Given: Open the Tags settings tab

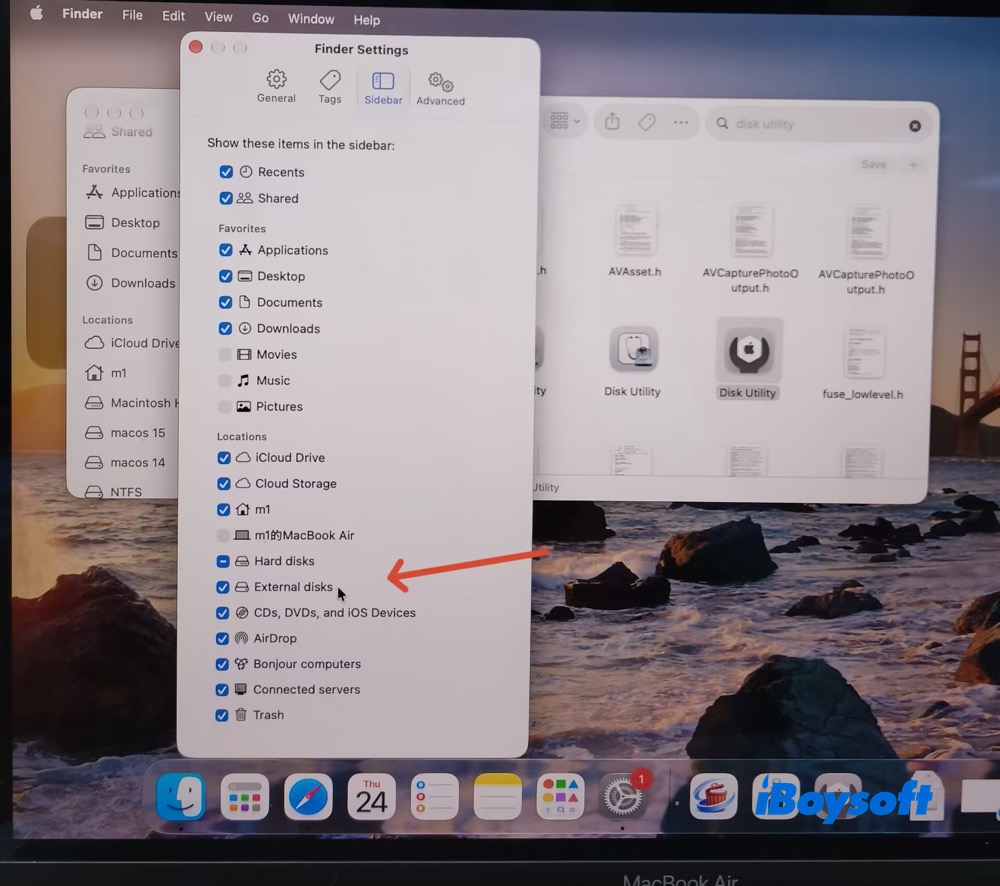Looking at the screenshot, I should [x=330, y=87].
